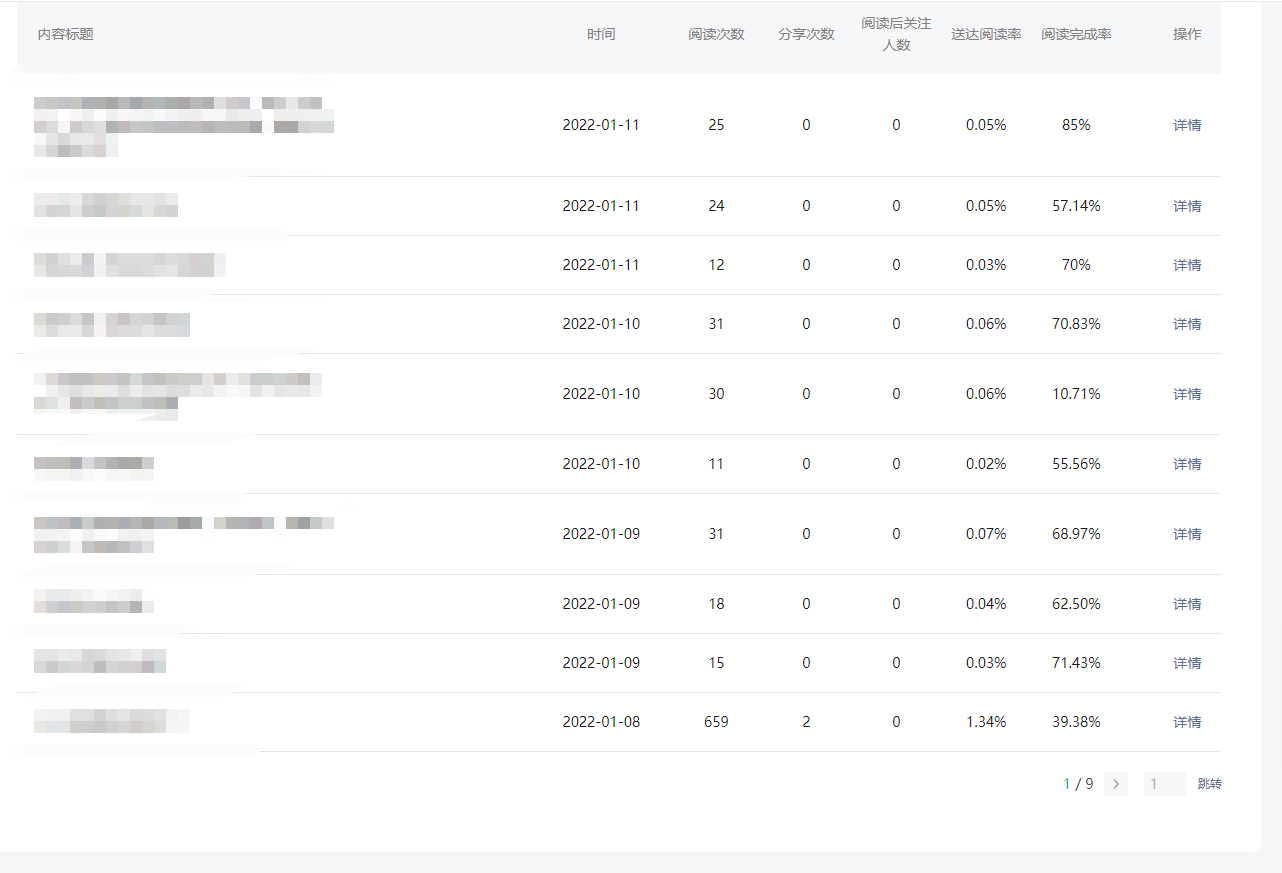Viewport: 1282px width, 873px height.
Task: Open 详情 for the row with 70.83% completion
Action: (1187, 324)
